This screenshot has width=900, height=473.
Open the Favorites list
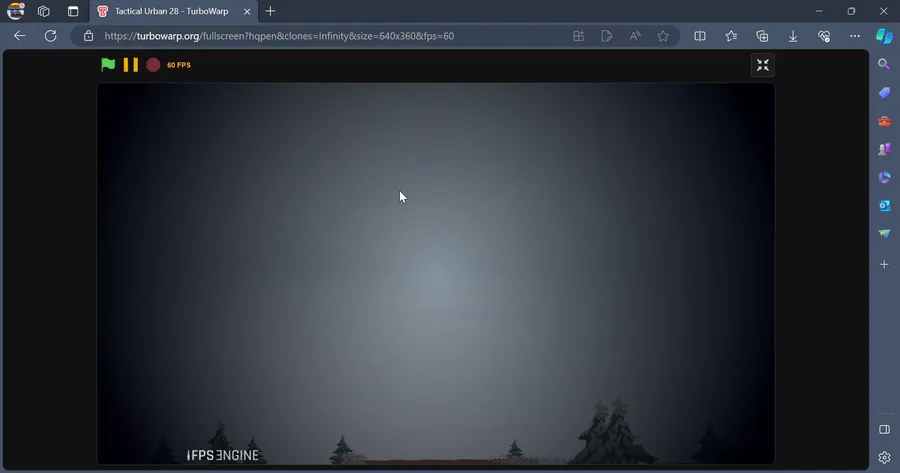coord(731,36)
